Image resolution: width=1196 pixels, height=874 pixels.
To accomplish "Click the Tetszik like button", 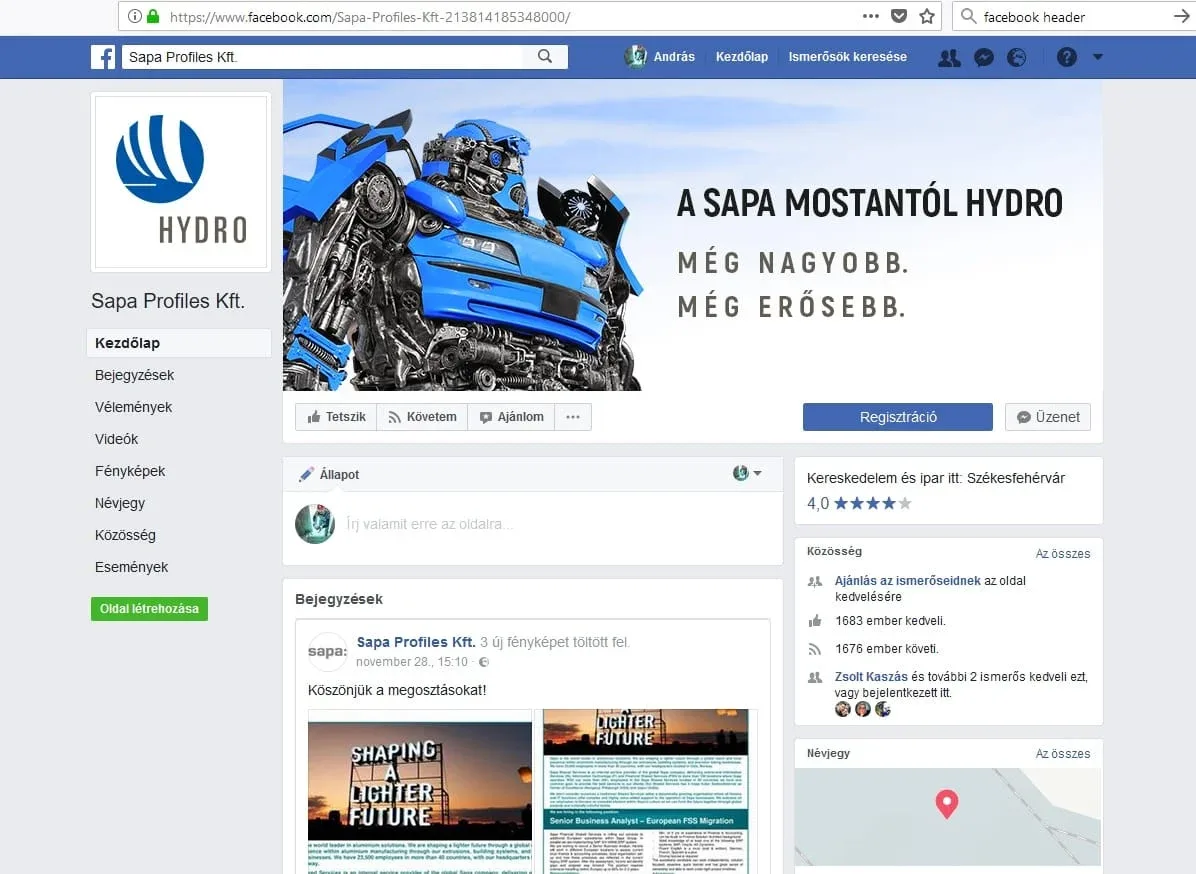I will pyautogui.click(x=336, y=417).
